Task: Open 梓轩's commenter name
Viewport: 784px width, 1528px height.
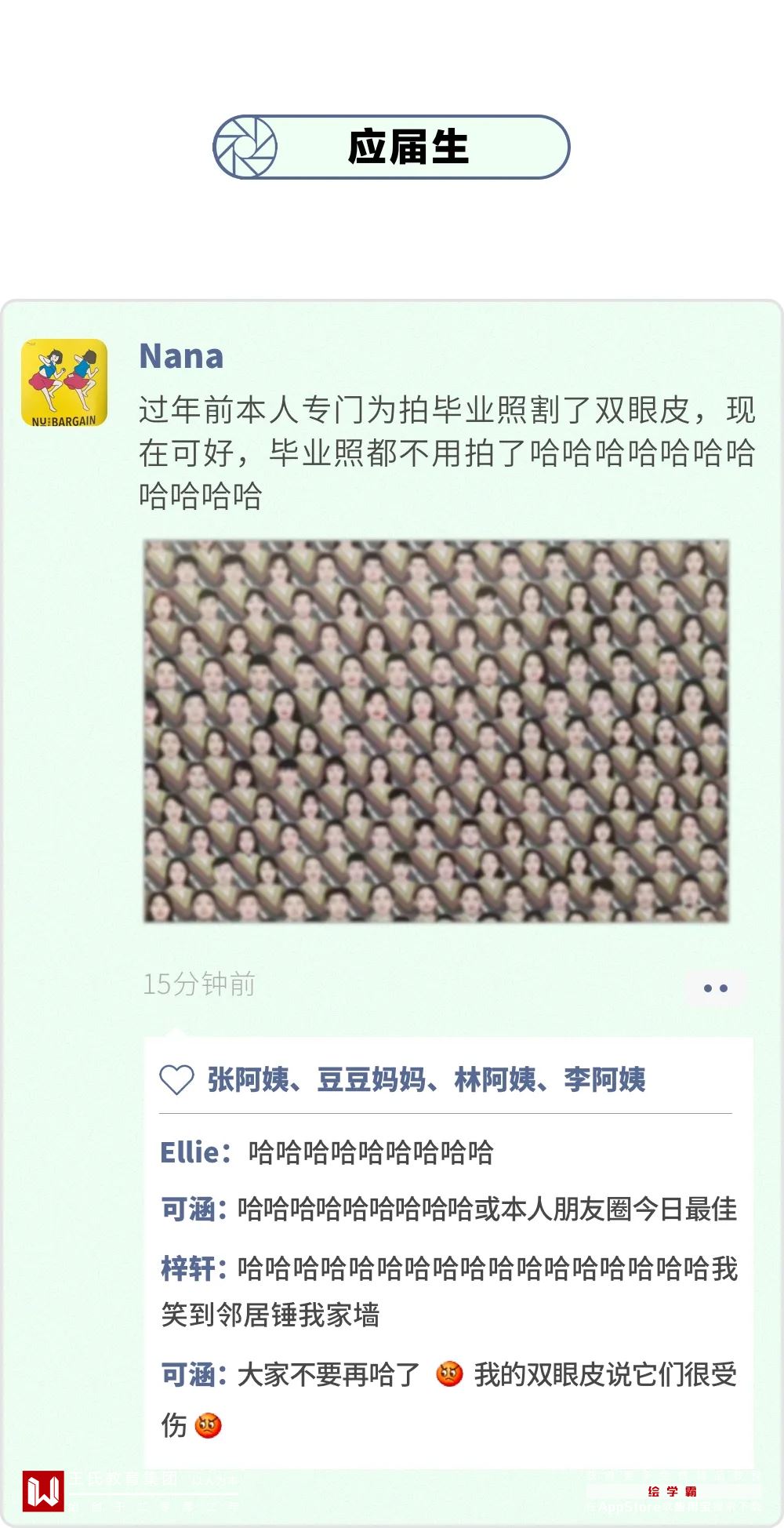Action: (x=188, y=1268)
